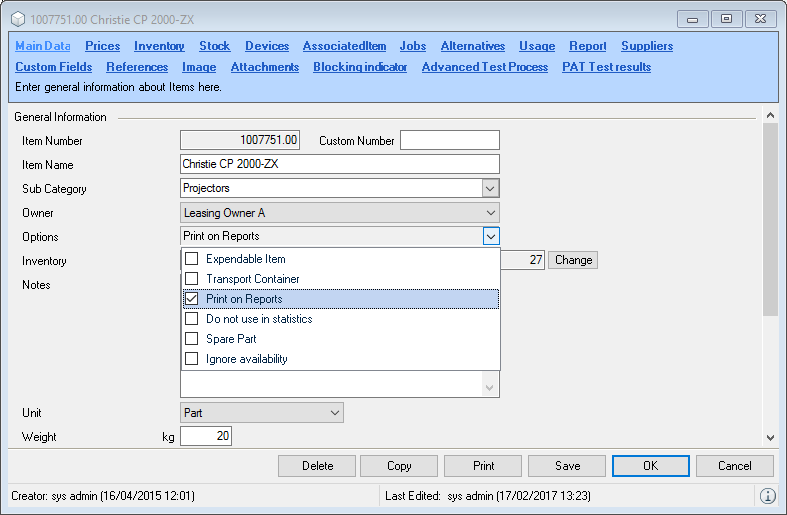The image size is (787, 515).
Task: Click the vertical scrollbar down arrow
Action: 769,437
